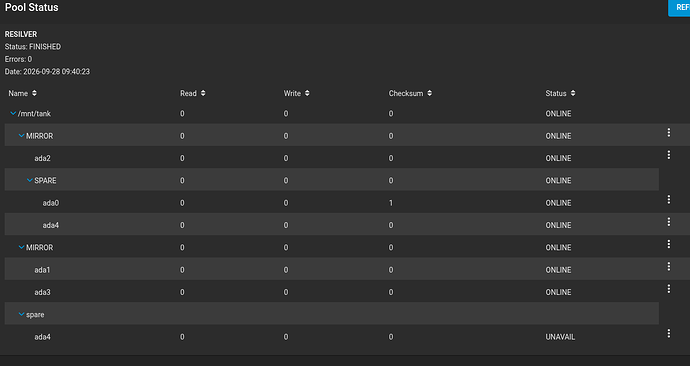The width and height of the screenshot is (690, 366).
Task: Click the Pool Status page title
Action: tap(31, 7)
